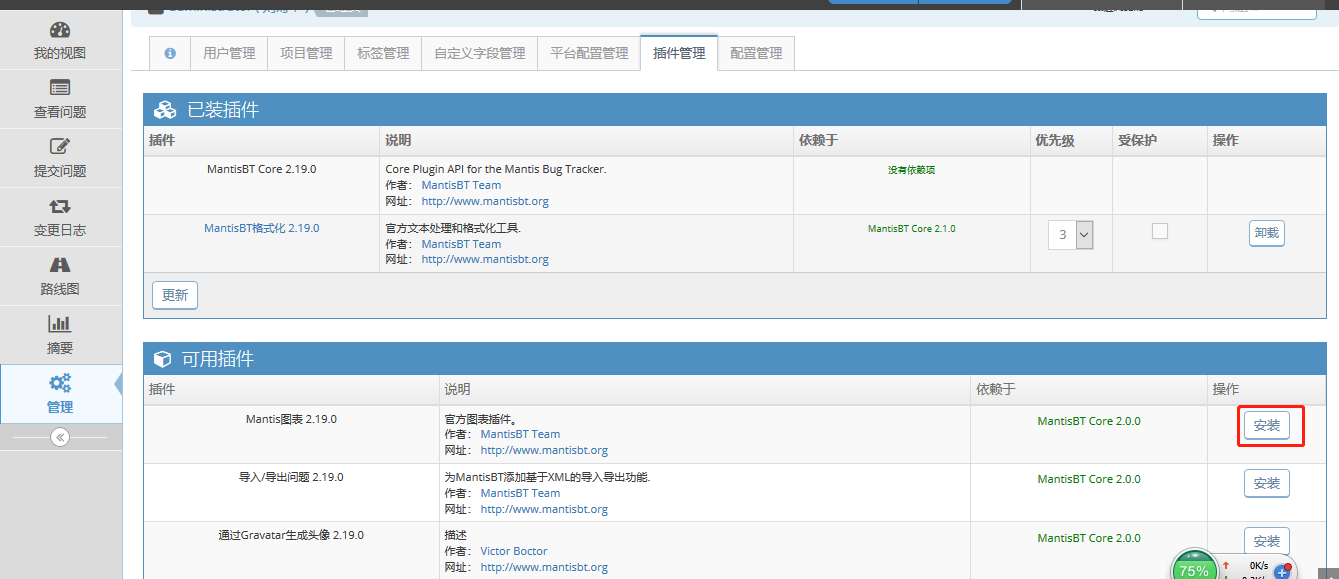Switch to 配置管理 tab
Viewport: 1339px width, 579px height.
click(756, 53)
